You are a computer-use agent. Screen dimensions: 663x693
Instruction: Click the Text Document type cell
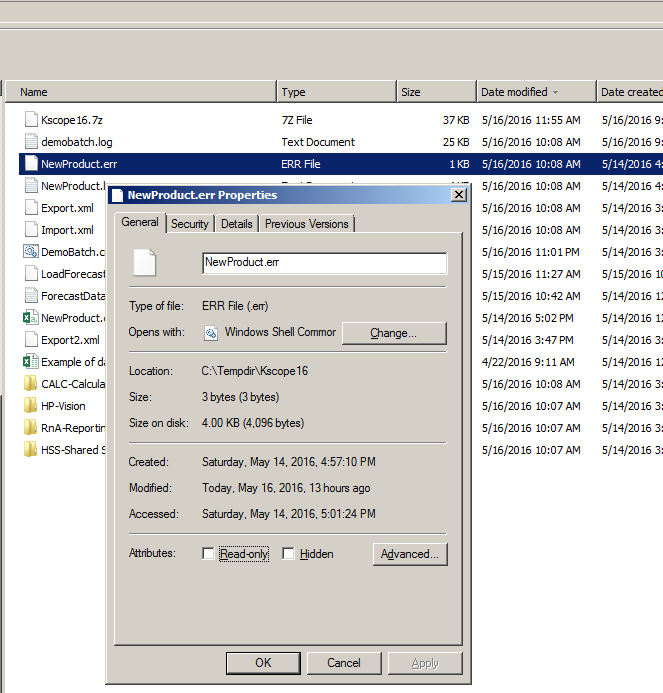[x=318, y=142]
